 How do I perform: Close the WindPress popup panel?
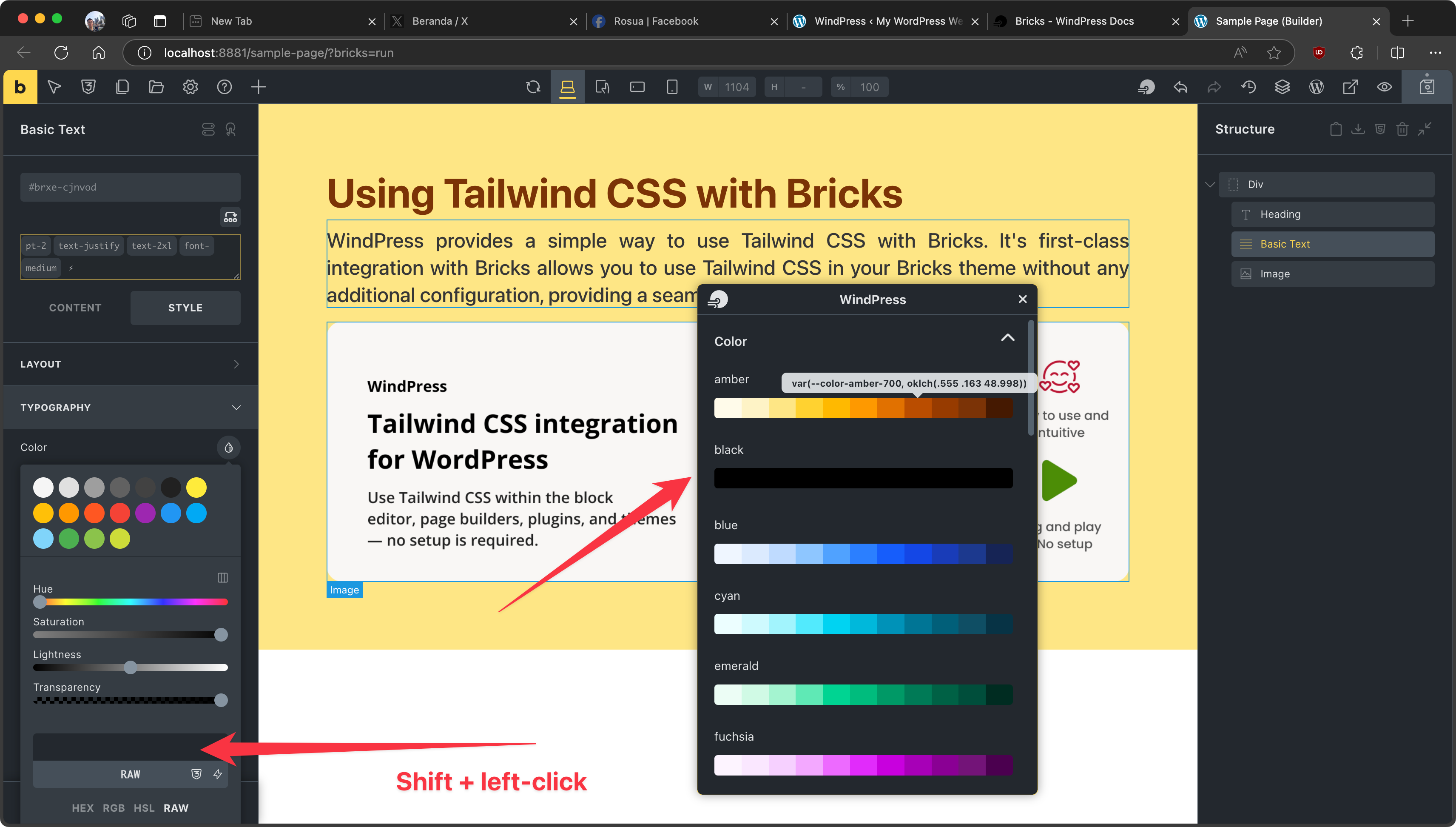click(x=1022, y=299)
